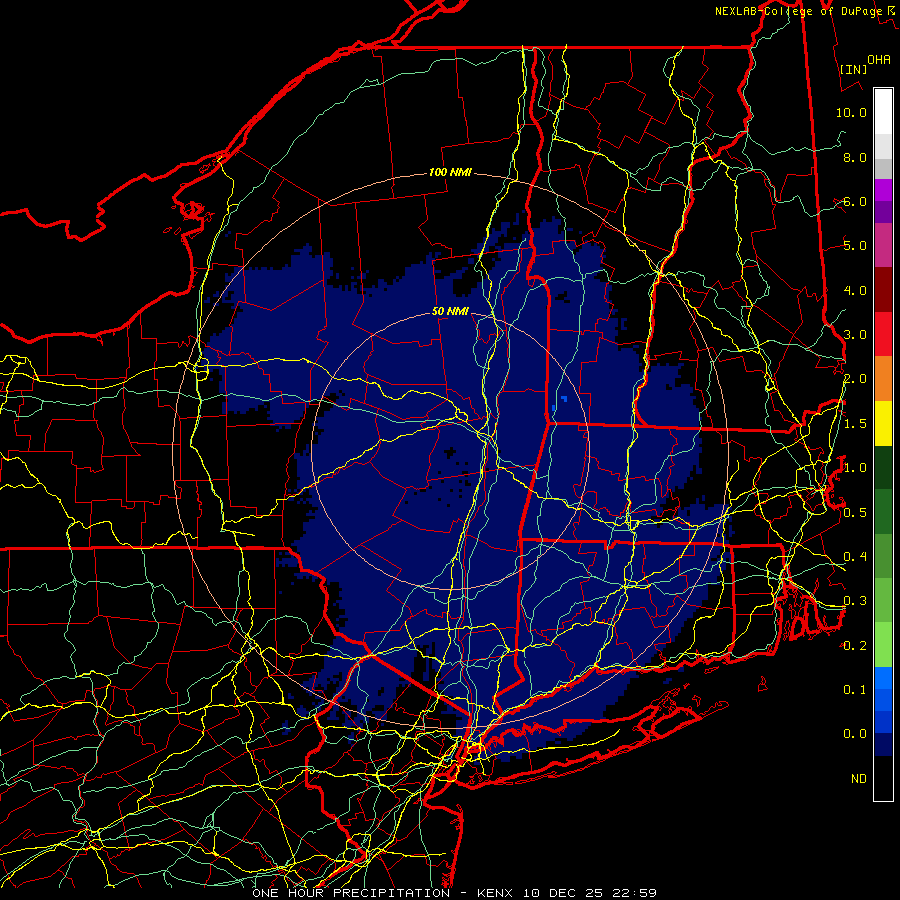Screen dimensions: 900x900
Task: Select the 5.0 legend value
Action: point(855,246)
